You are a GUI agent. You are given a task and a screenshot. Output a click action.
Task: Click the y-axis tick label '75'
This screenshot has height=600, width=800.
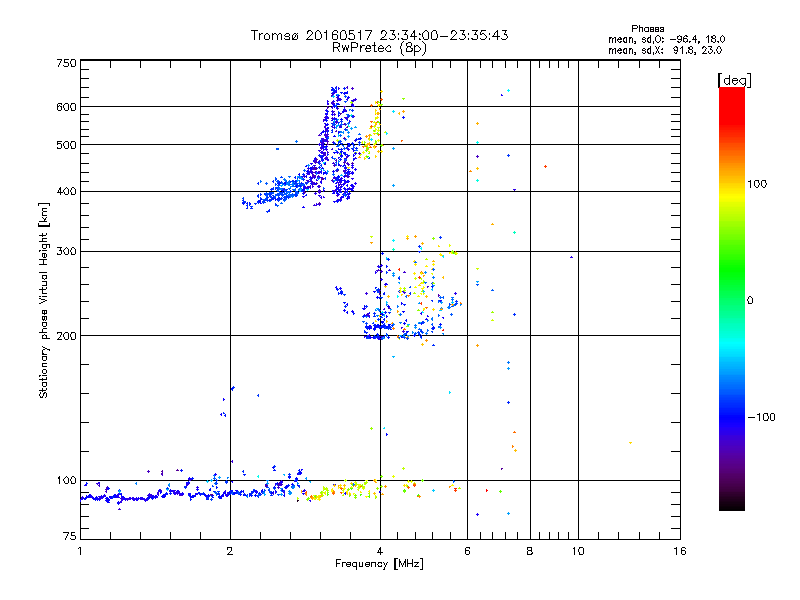pos(70,536)
